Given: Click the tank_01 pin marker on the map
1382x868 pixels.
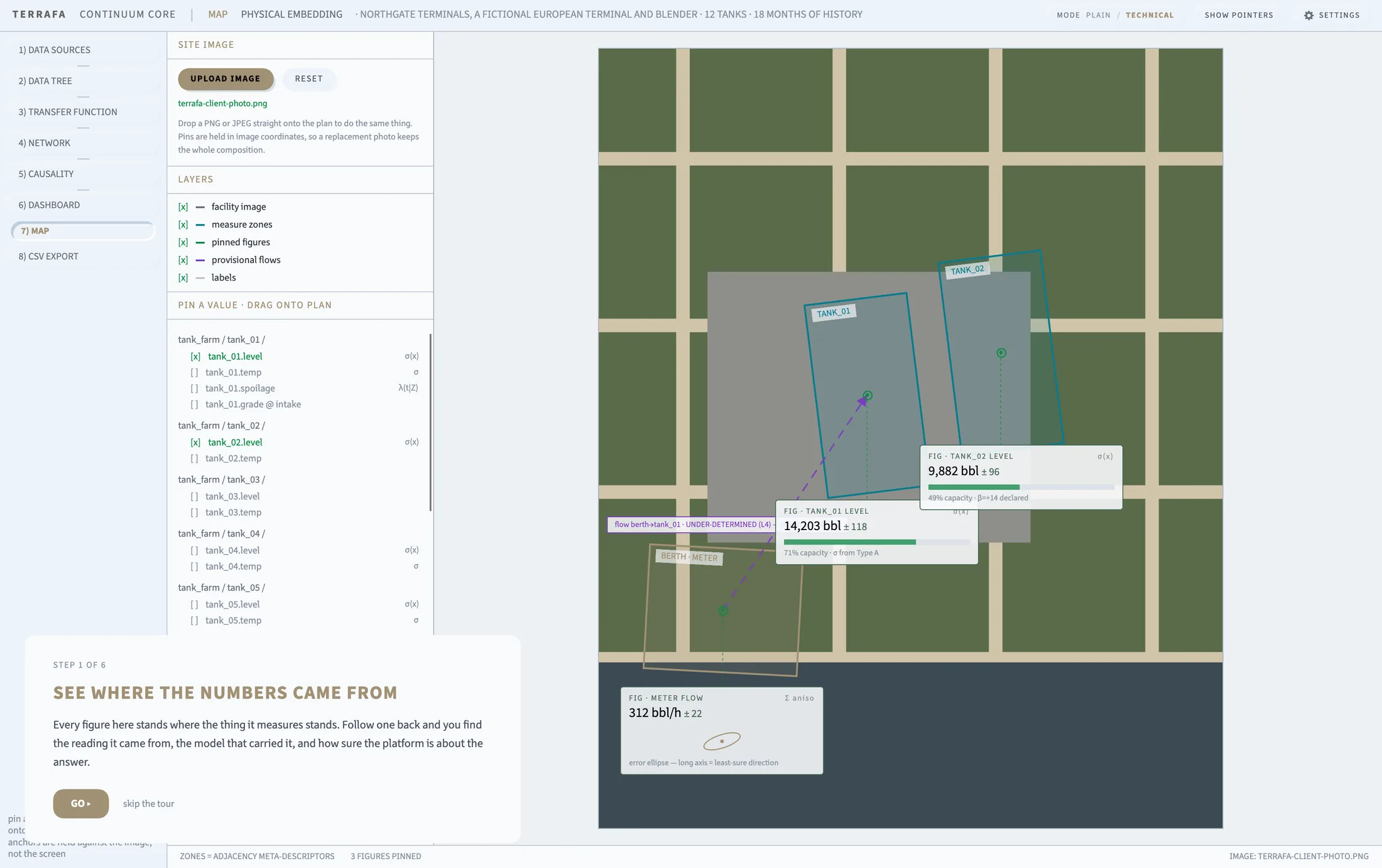Looking at the screenshot, I should click(868, 396).
